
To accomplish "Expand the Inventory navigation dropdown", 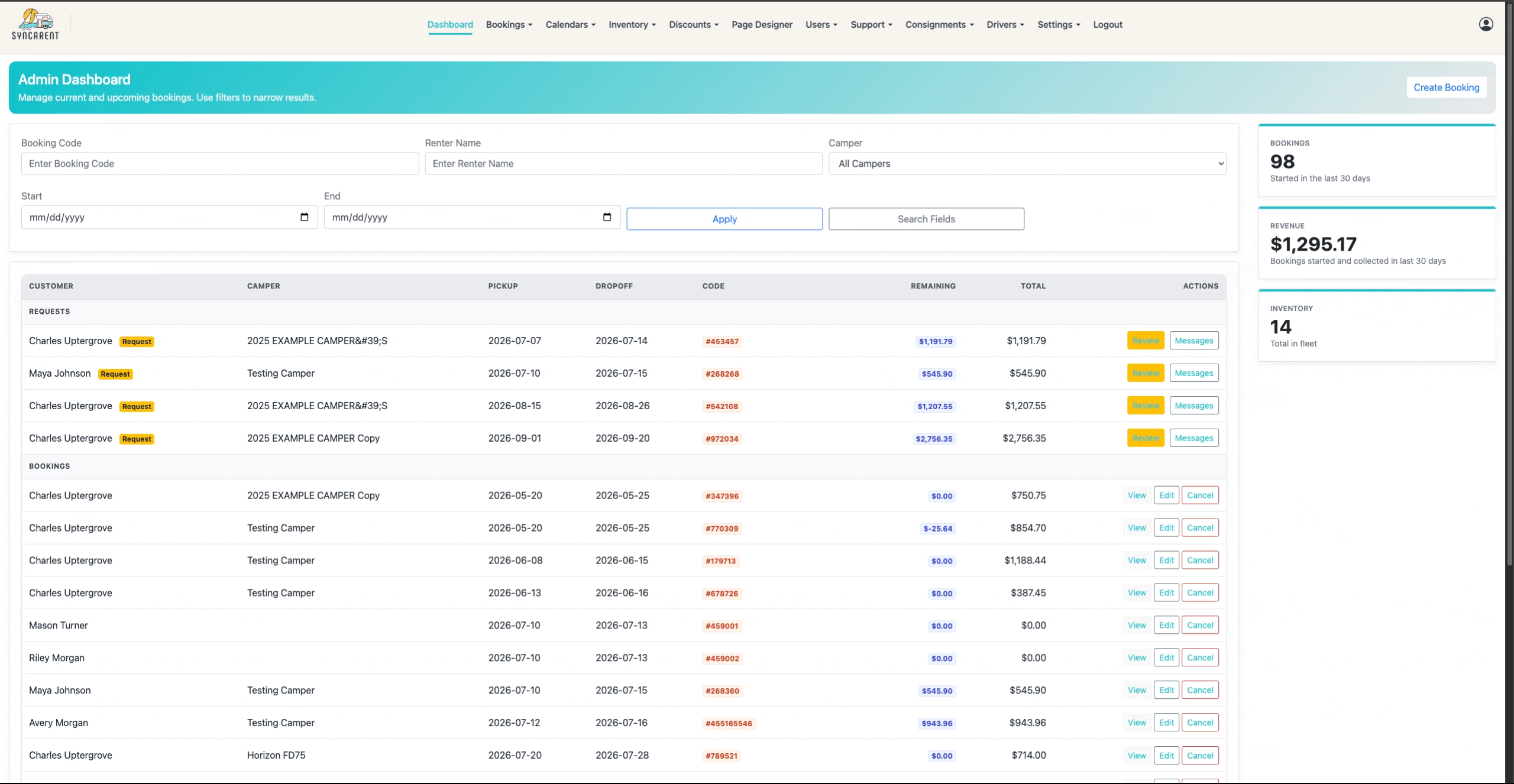I will pos(632,24).
